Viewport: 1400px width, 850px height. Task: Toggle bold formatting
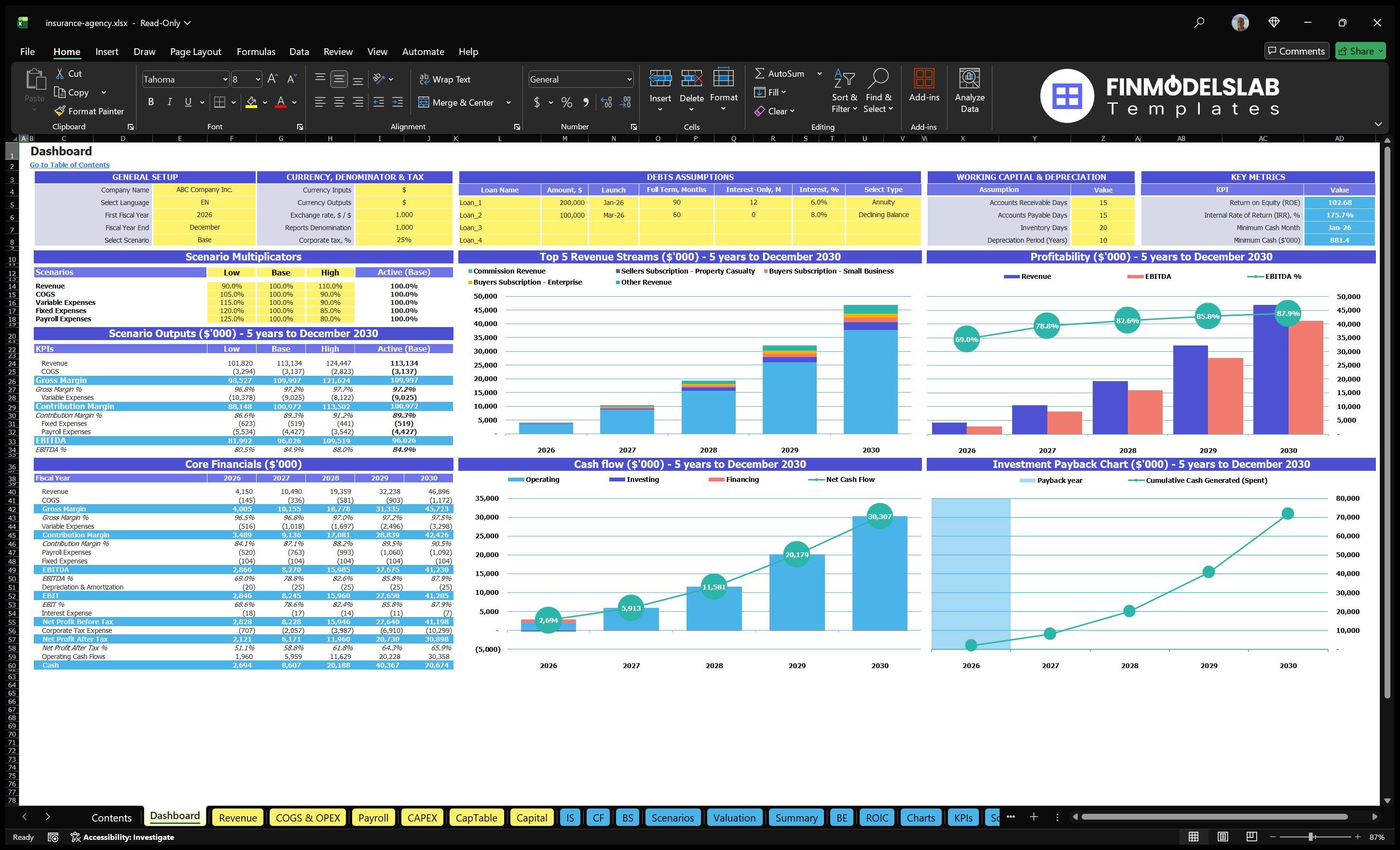point(151,102)
